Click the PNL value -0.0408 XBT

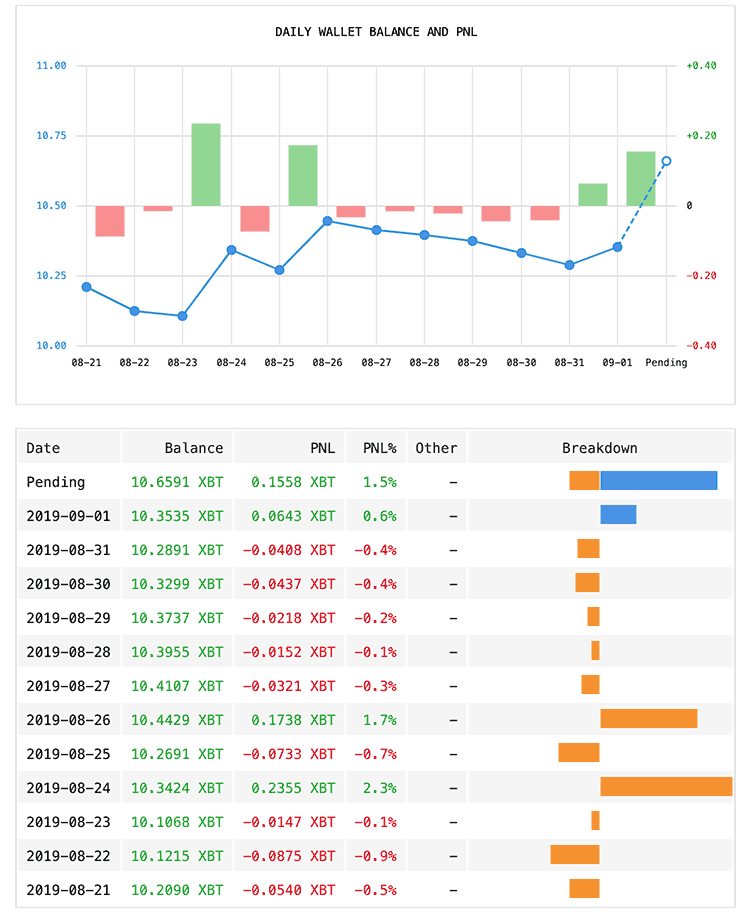(x=289, y=550)
